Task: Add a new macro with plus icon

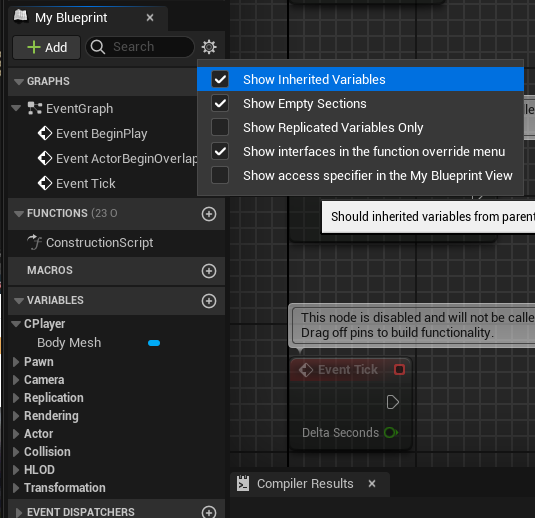Action: 209,271
